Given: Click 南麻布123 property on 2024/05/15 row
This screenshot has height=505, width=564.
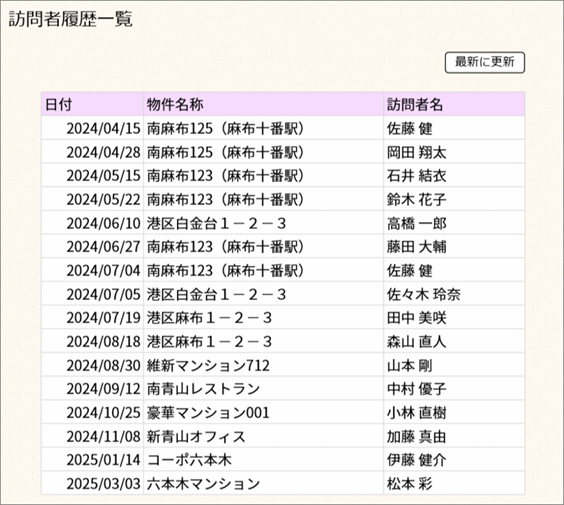Looking at the screenshot, I should point(226,176).
